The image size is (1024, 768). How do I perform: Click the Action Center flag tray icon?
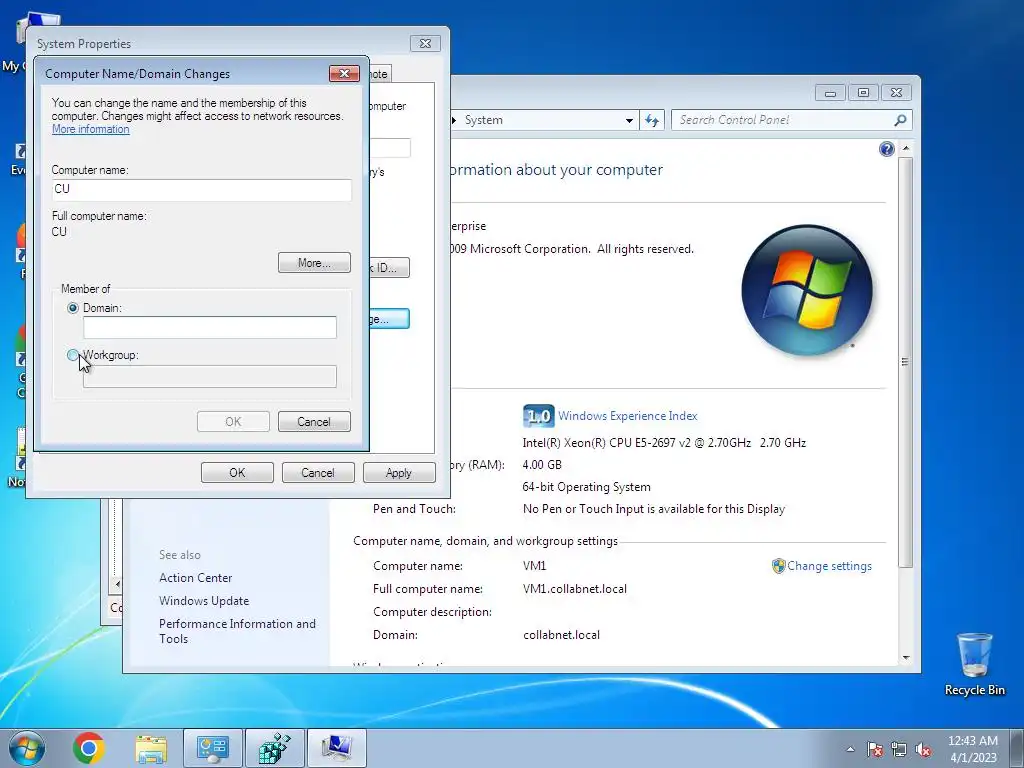tap(875, 749)
